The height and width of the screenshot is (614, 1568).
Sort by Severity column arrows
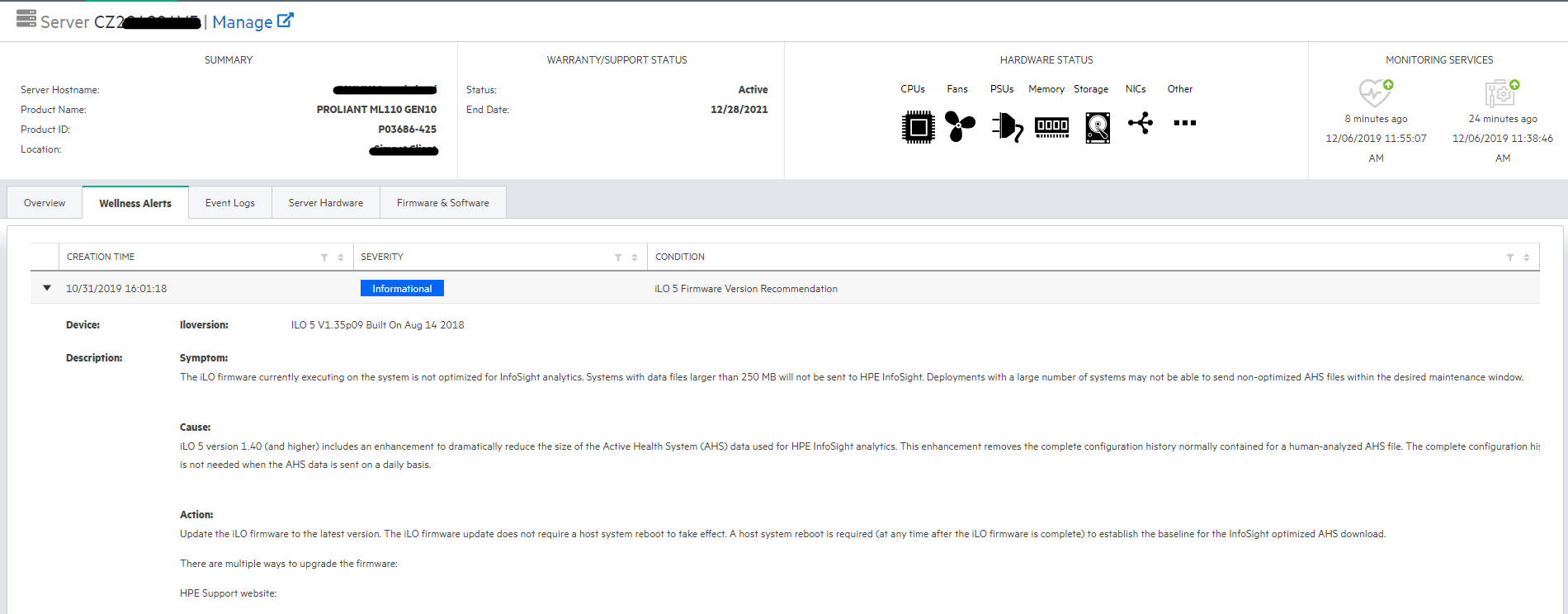click(x=635, y=257)
